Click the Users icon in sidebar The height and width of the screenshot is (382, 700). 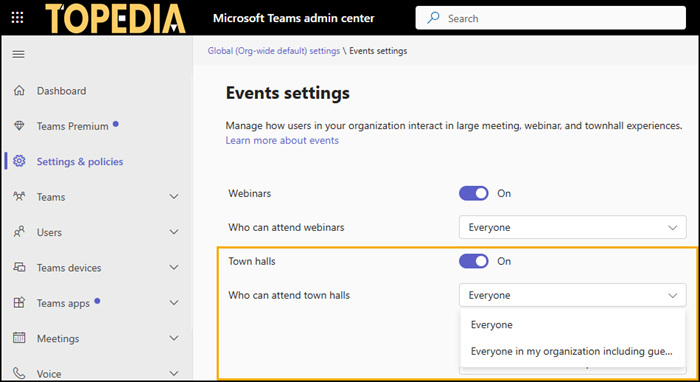pos(19,232)
